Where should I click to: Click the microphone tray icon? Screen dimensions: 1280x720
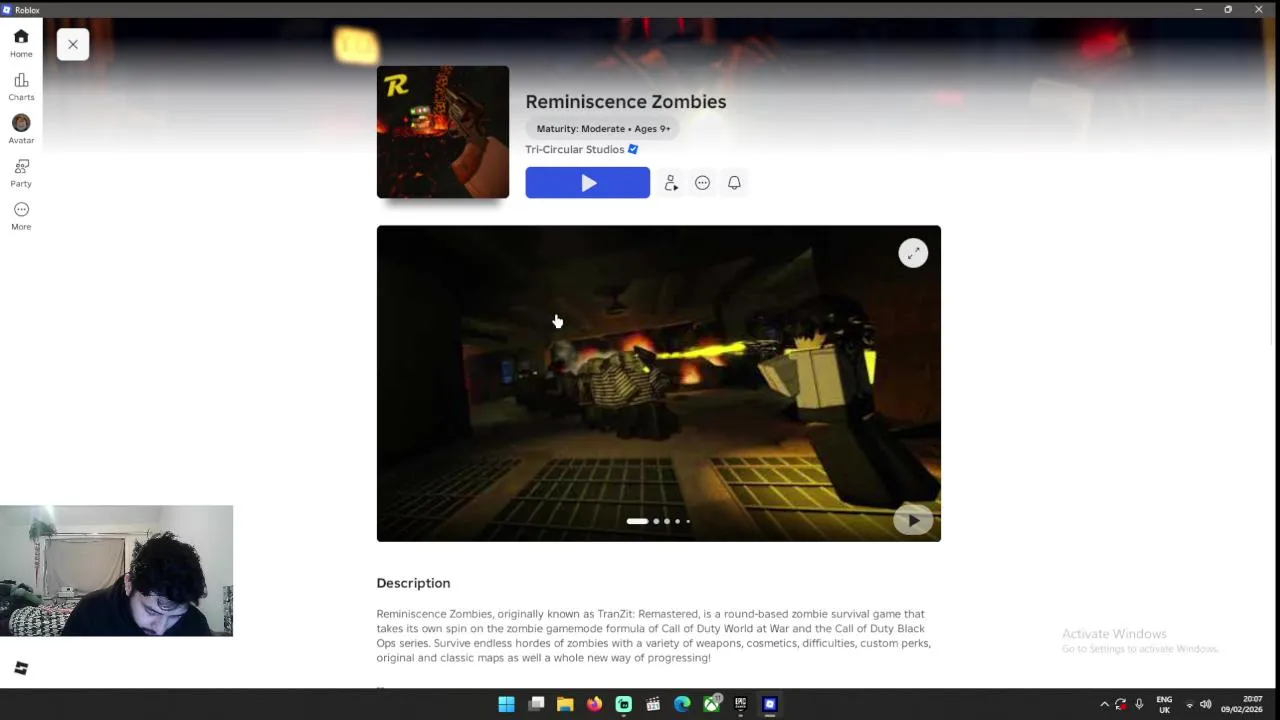1139,704
